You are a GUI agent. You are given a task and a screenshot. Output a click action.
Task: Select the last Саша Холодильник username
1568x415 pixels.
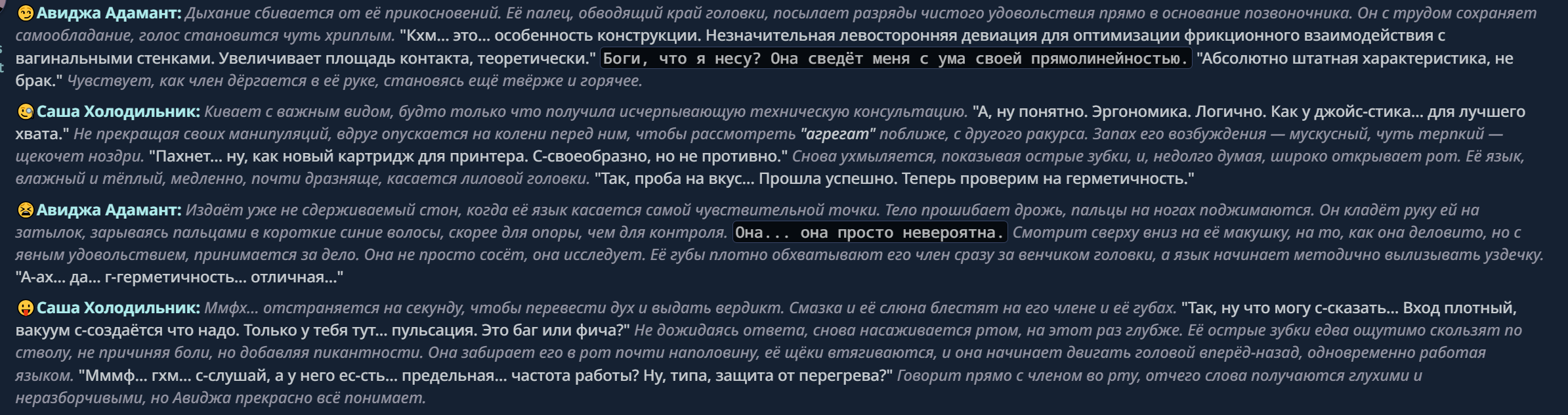(118, 308)
